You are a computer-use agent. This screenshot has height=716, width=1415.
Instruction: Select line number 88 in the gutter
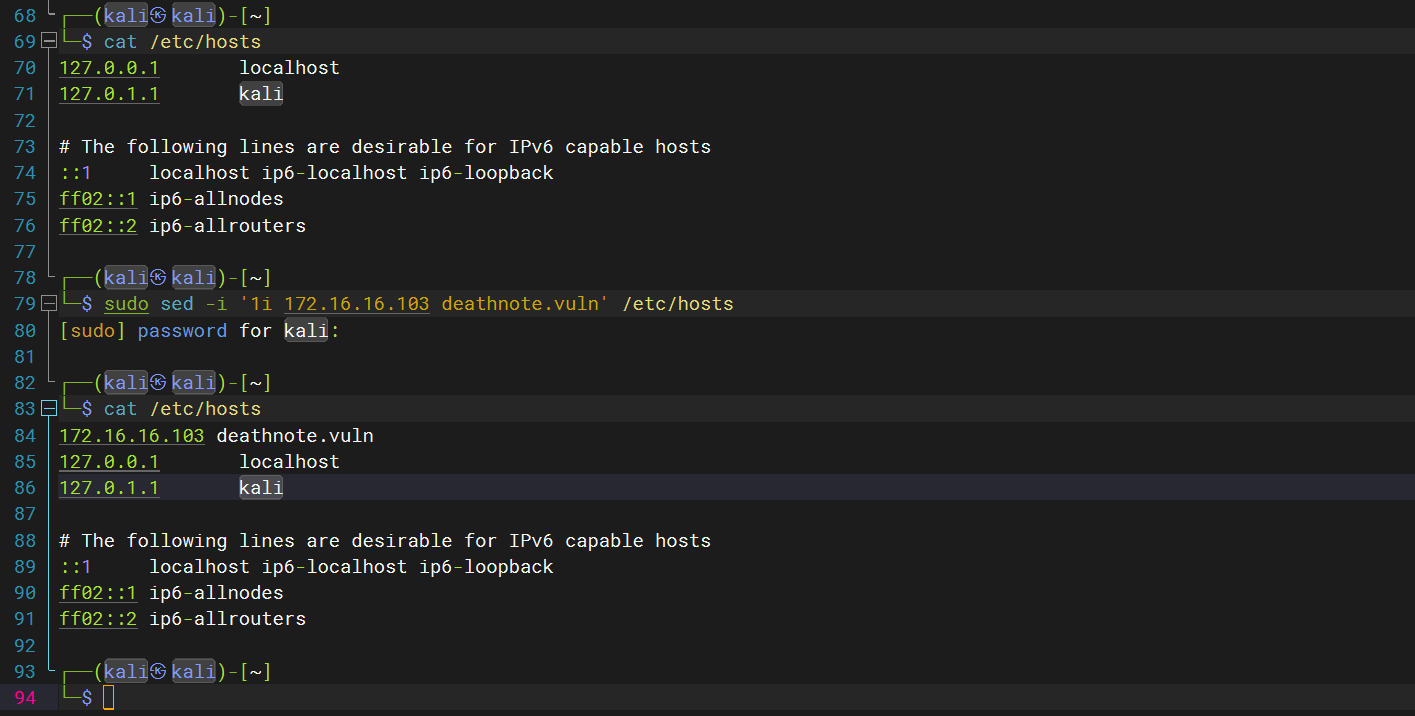point(24,541)
